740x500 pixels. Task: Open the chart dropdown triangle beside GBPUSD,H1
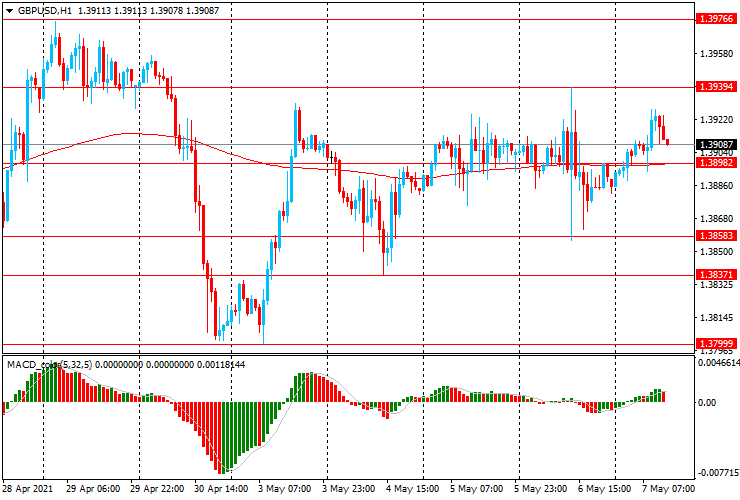click(9, 10)
